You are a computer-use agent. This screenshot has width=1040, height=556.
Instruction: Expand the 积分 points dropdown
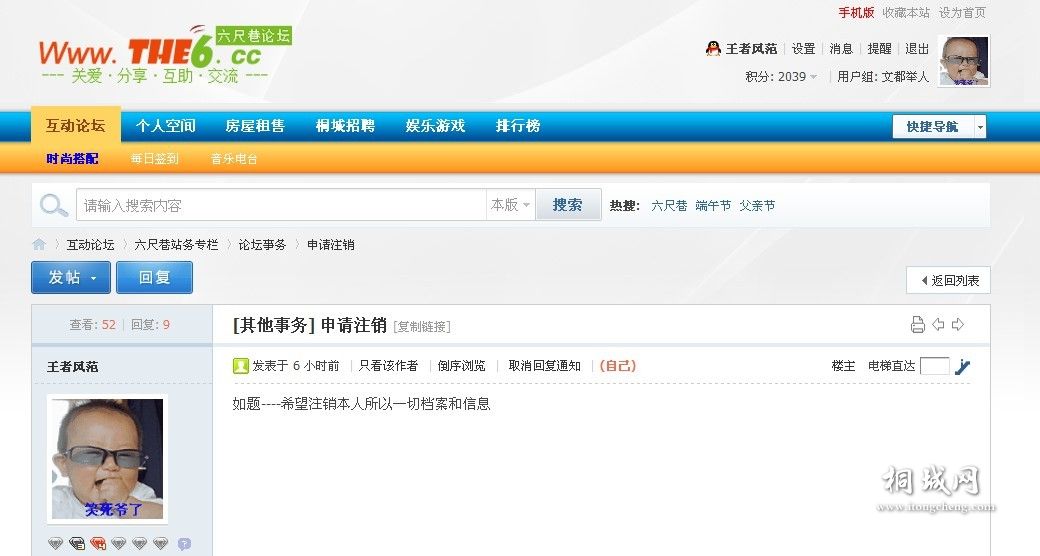[x=813, y=77]
